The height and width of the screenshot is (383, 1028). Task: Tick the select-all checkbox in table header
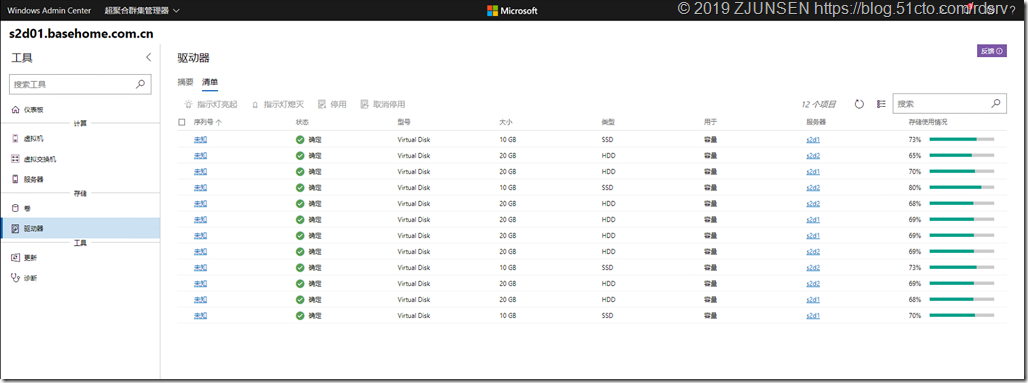point(182,122)
